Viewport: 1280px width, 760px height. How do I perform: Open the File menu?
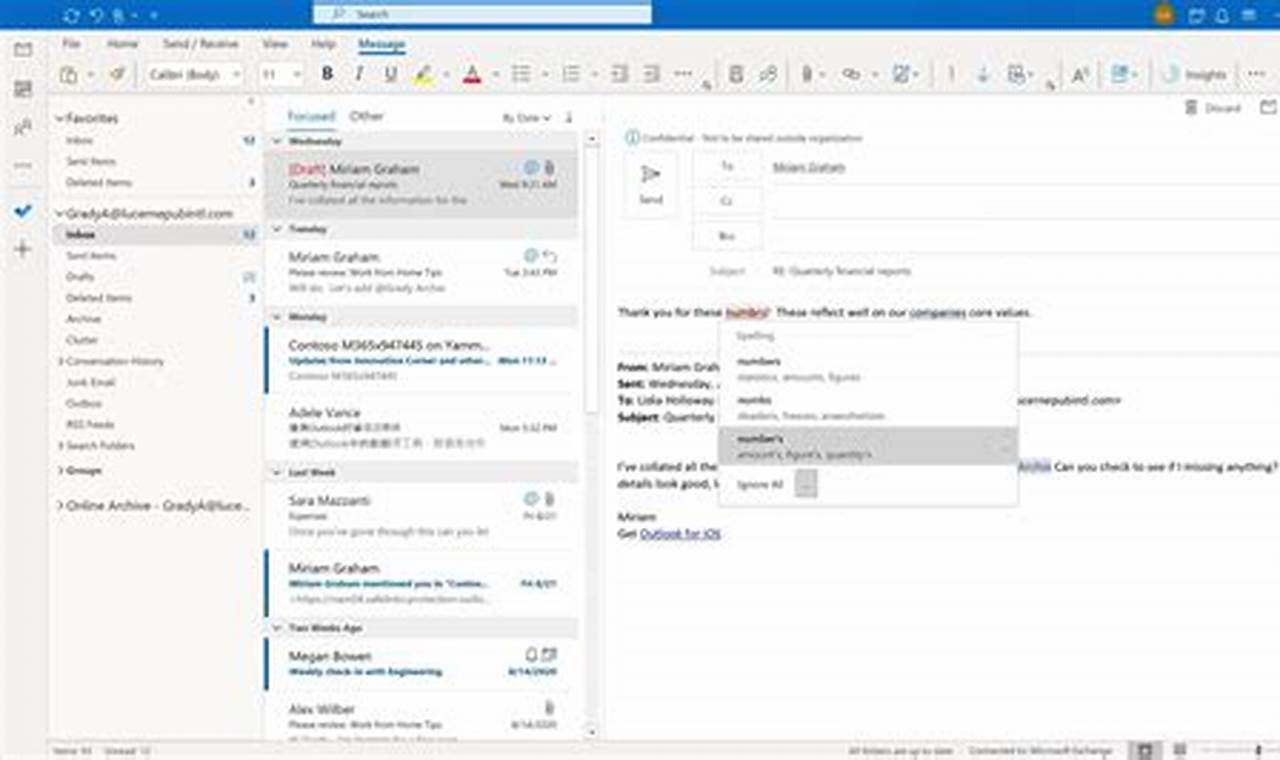click(71, 44)
